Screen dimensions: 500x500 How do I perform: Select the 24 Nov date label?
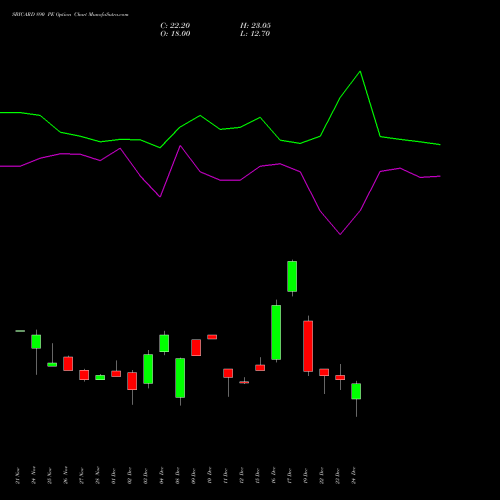click(x=34, y=476)
